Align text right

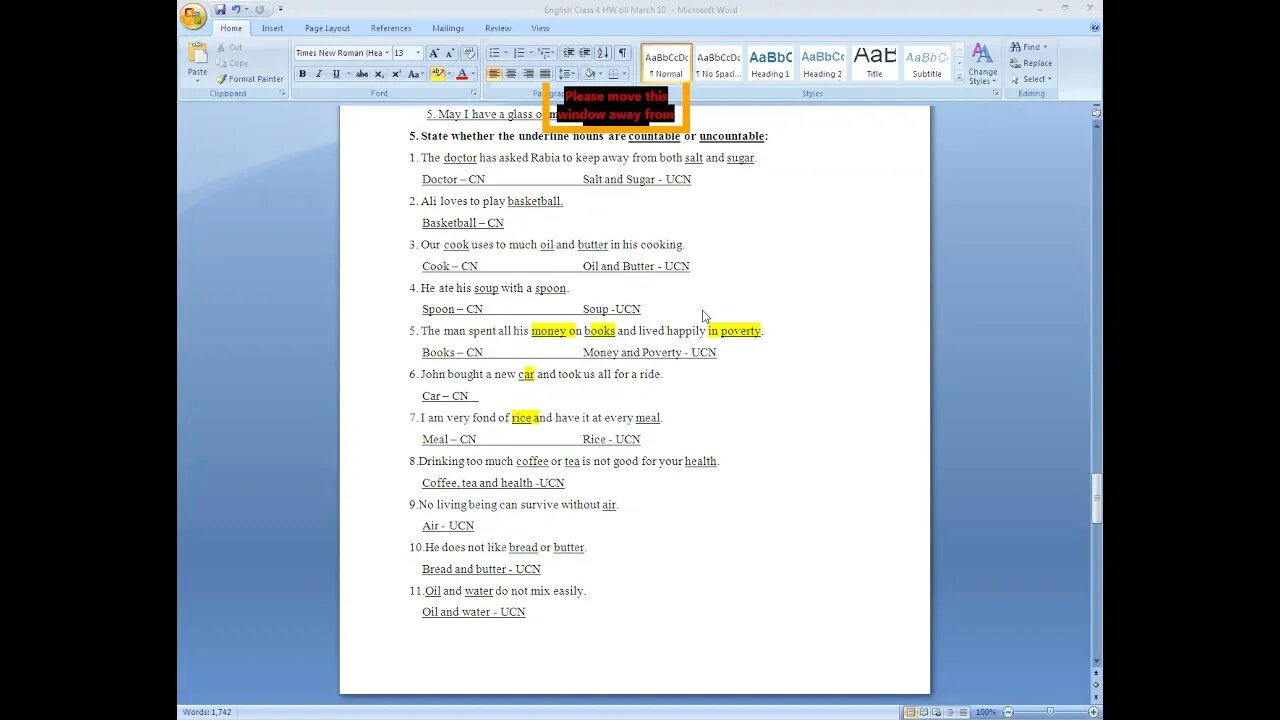(528, 74)
